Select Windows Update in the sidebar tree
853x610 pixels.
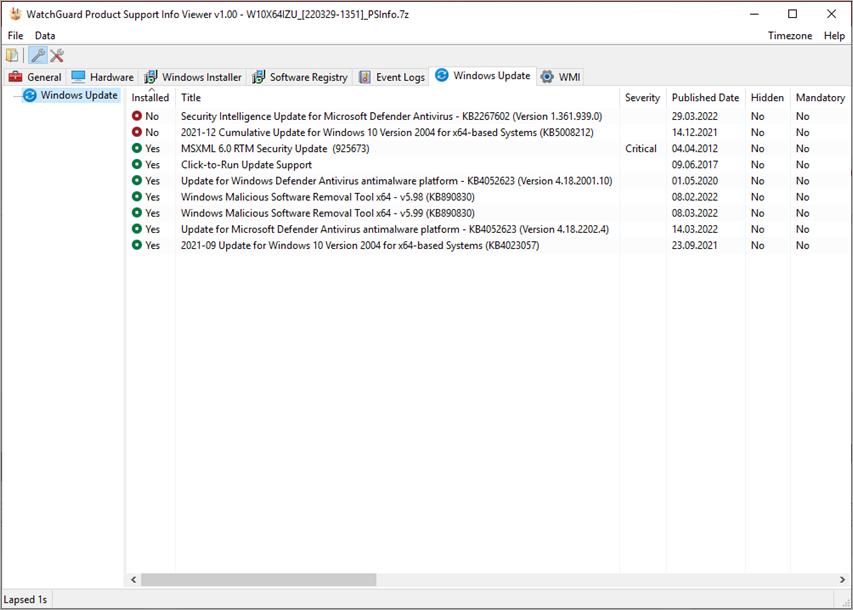point(68,95)
